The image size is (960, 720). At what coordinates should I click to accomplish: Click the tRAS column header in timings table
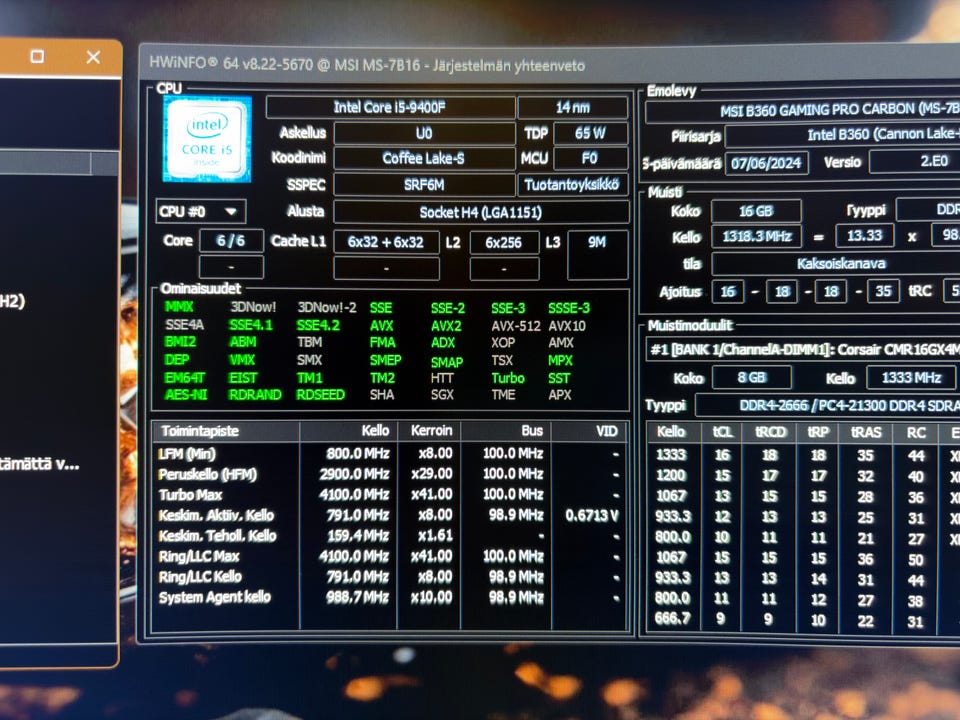click(866, 433)
